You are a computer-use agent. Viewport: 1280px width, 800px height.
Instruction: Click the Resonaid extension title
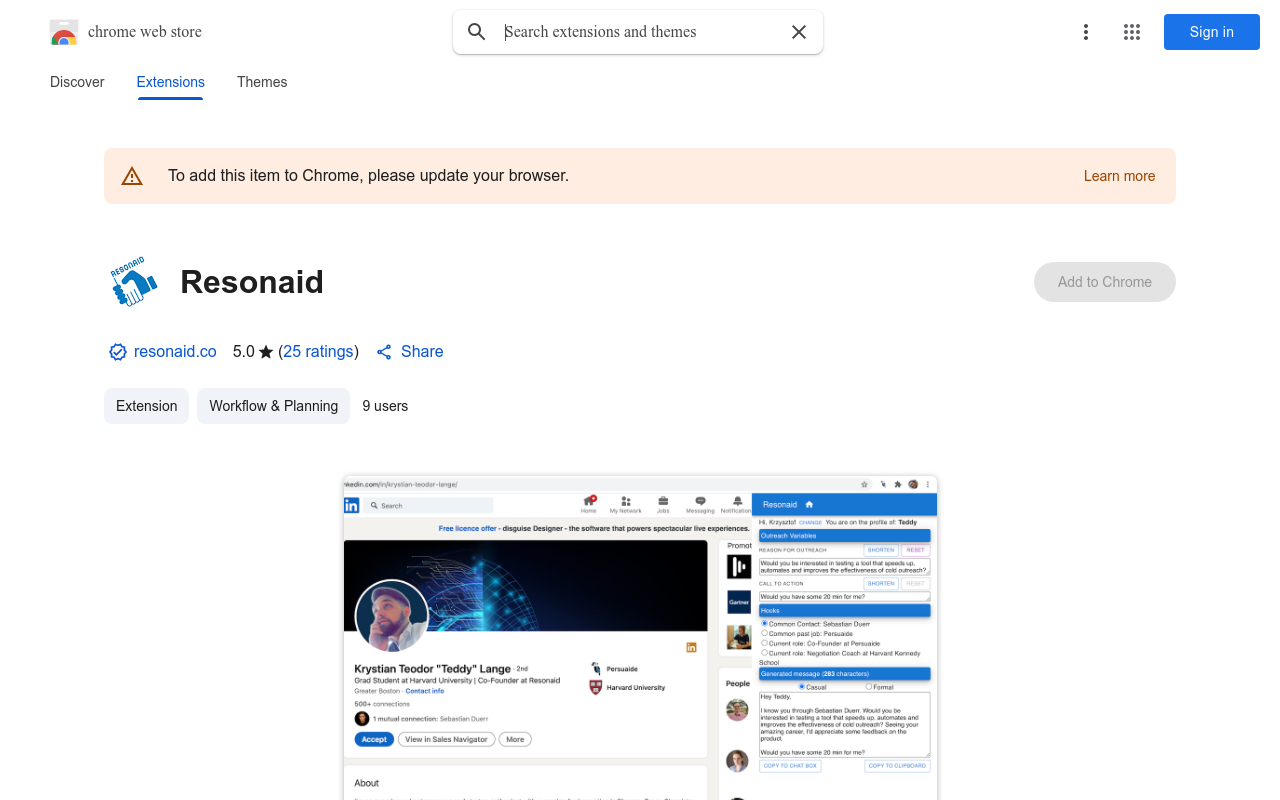coord(252,282)
